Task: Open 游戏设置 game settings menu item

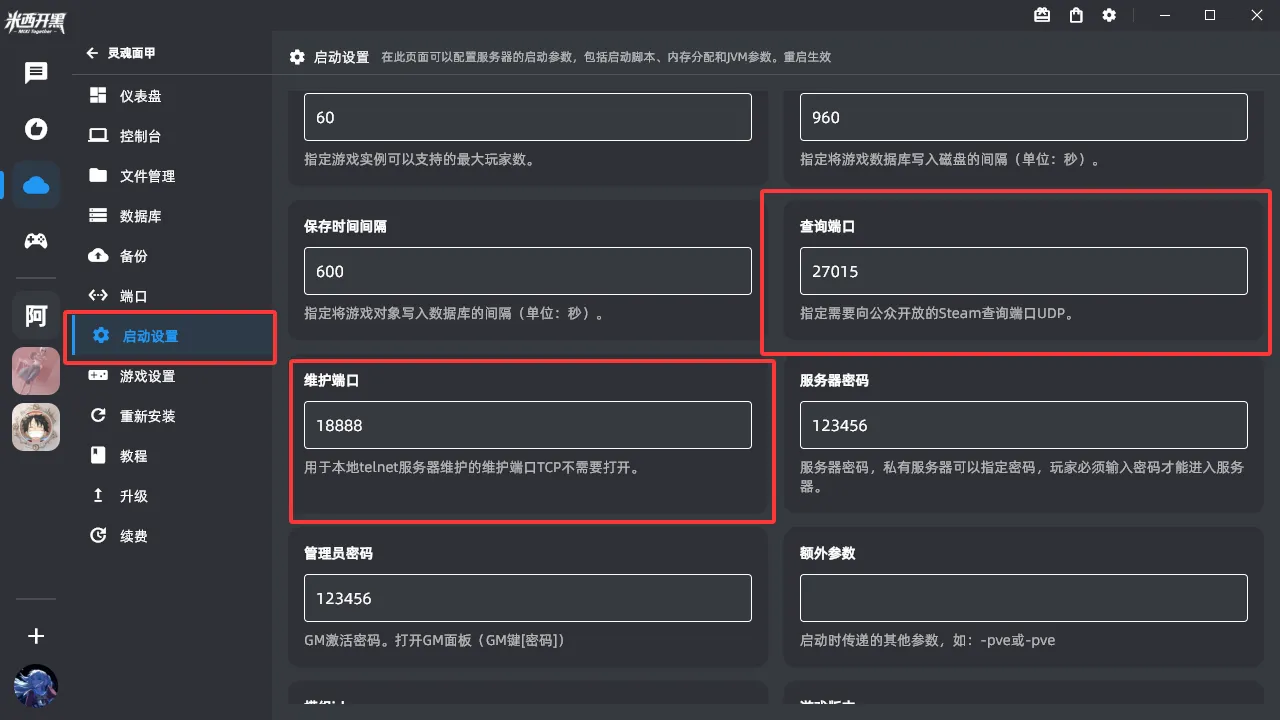Action: click(x=172, y=376)
